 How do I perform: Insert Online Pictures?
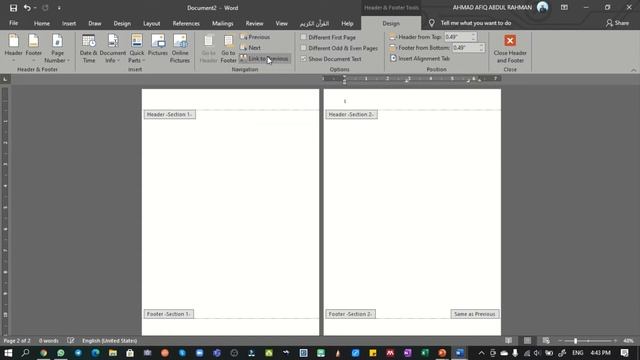click(x=180, y=48)
